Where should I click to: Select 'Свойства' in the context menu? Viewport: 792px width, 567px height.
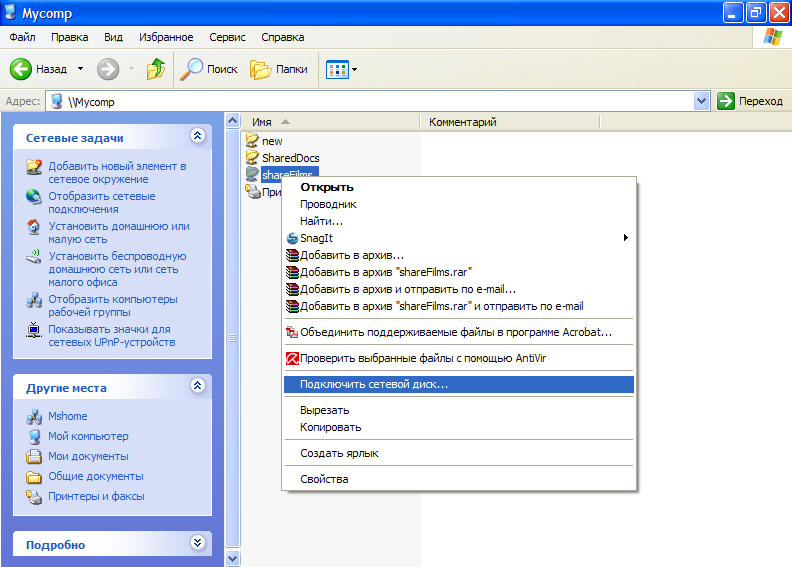coord(324,479)
